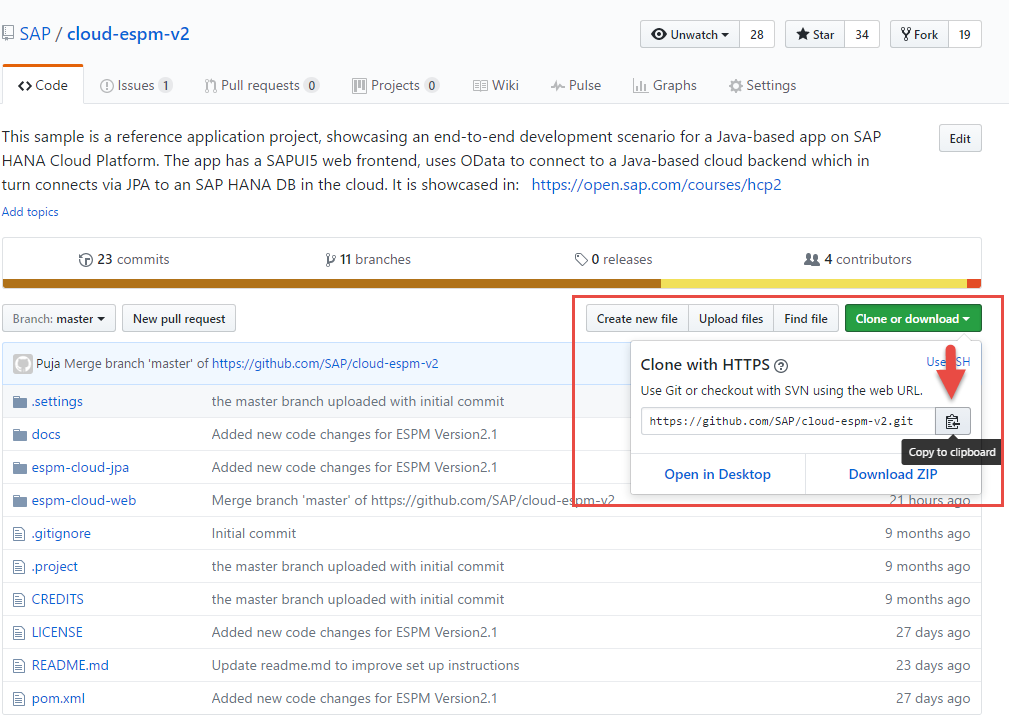
Task: Open the 4 contributors link
Action: [858, 260]
